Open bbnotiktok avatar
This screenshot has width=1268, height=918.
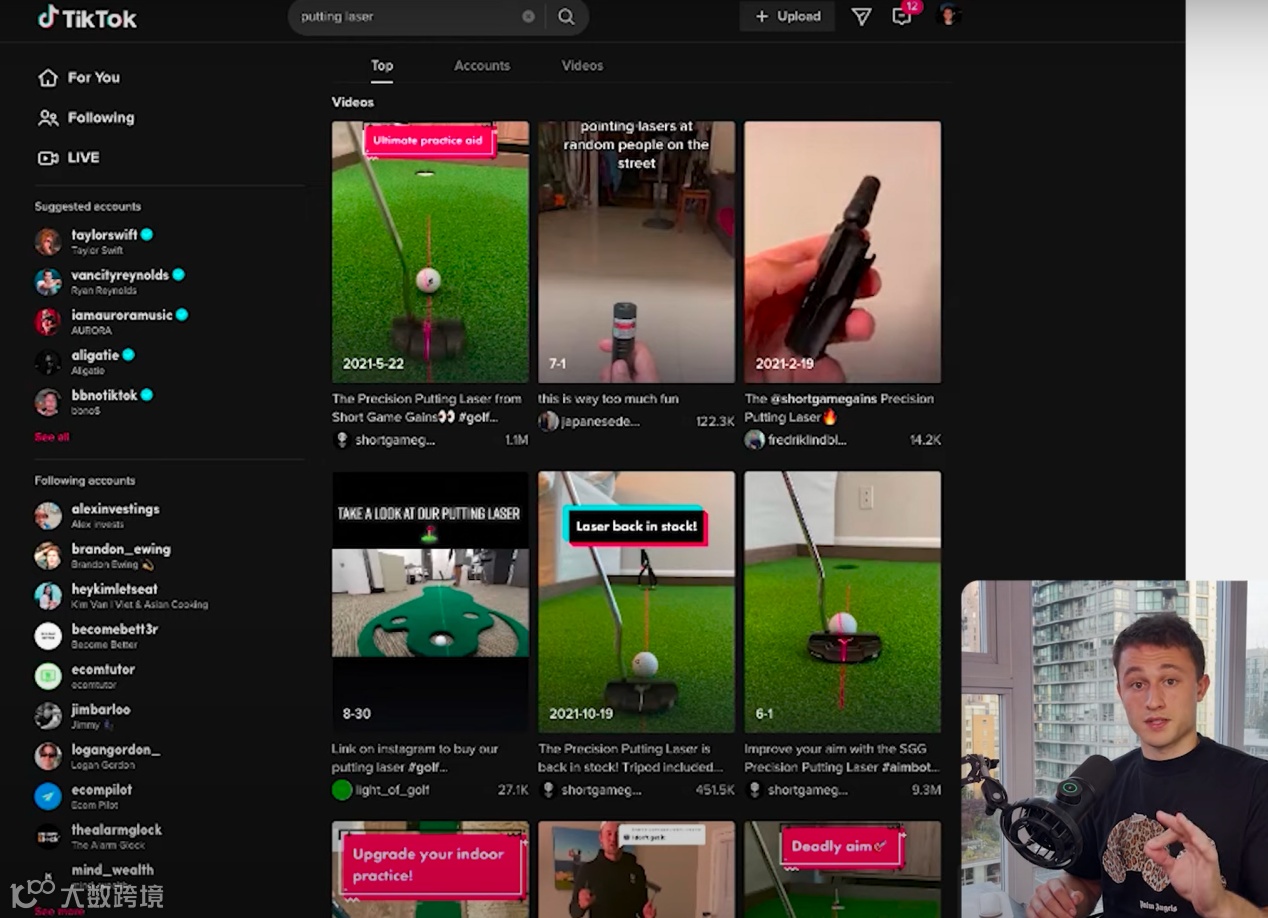(x=48, y=402)
